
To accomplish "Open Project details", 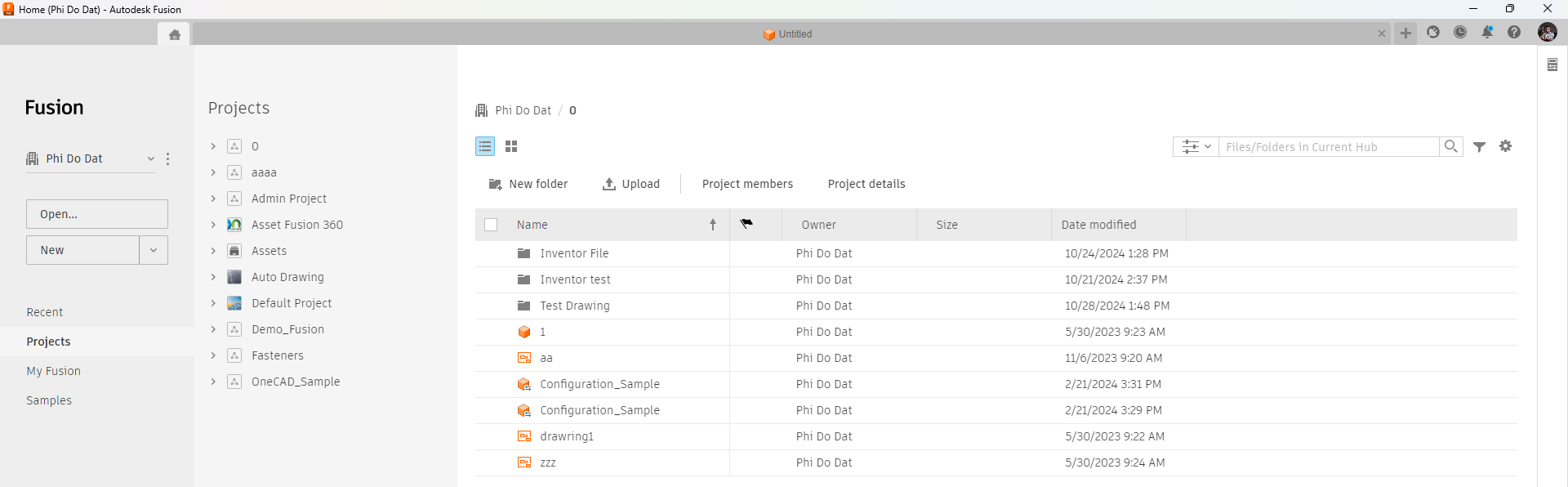I will click(866, 184).
